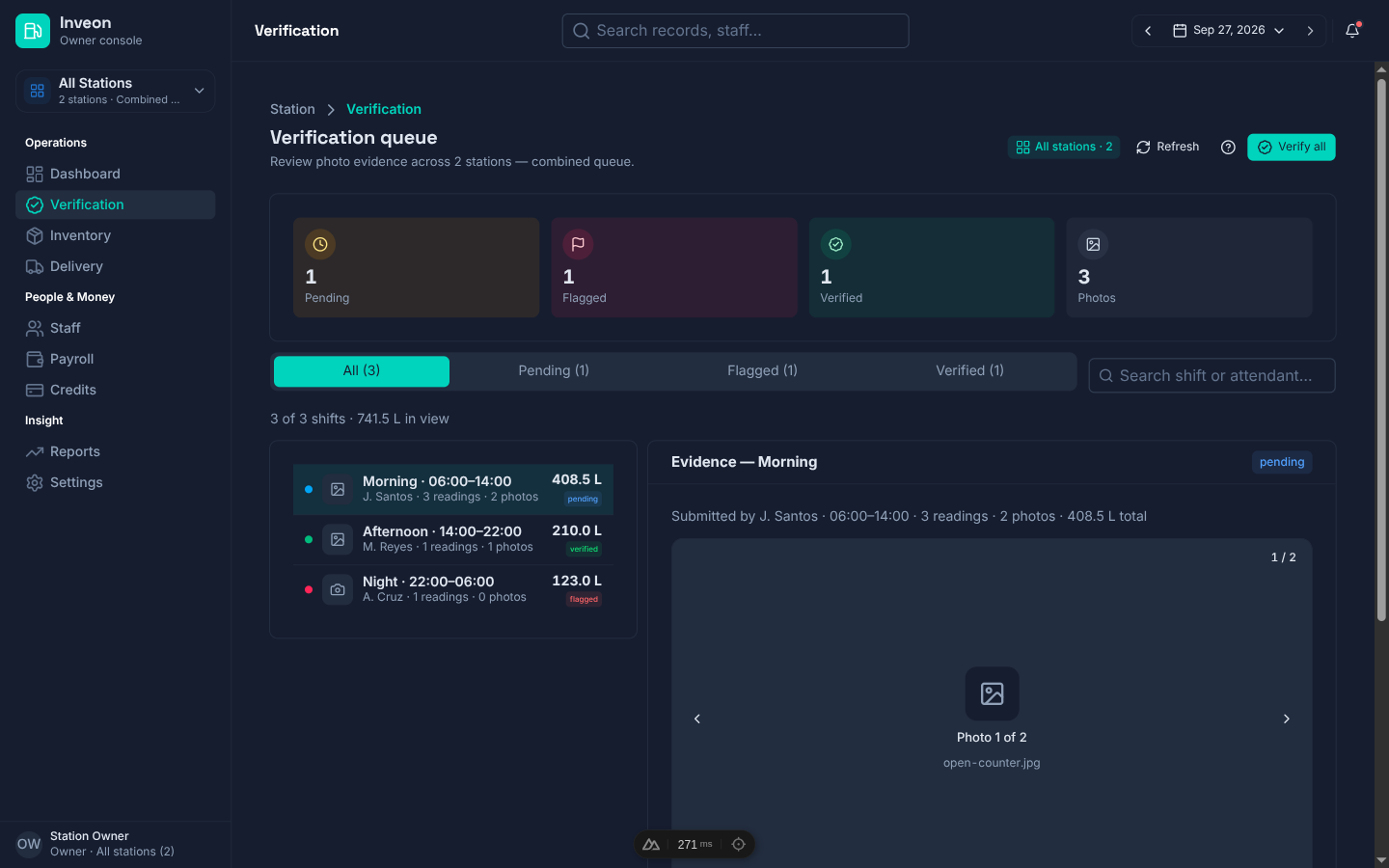
Task: Click the Inveon fuel pump logo
Action: pyautogui.click(x=33, y=31)
